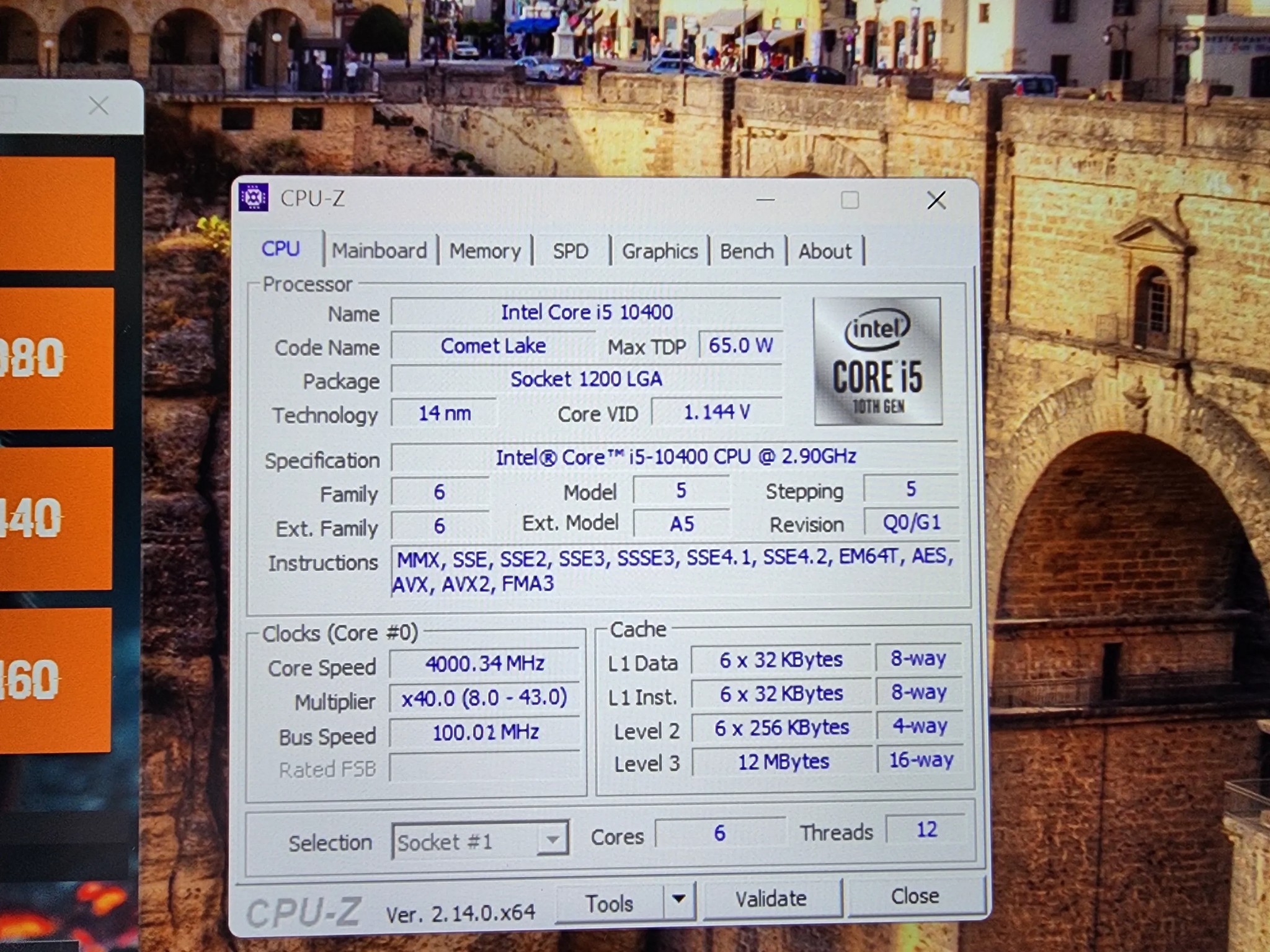Click the Tools button
The height and width of the screenshot is (952, 1270).
(x=610, y=903)
